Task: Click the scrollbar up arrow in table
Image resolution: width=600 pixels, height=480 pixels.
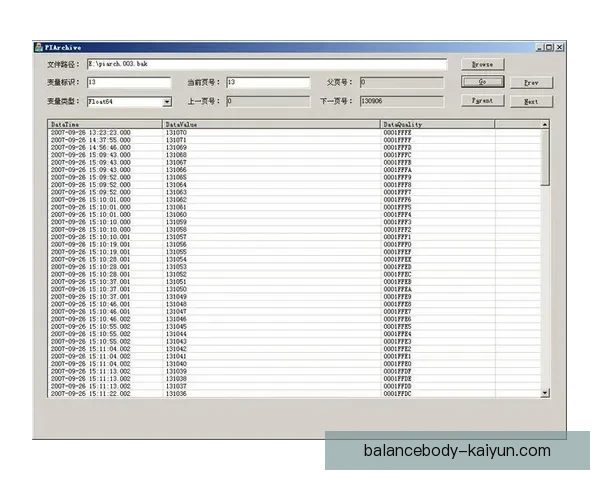Action: [x=545, y=124]
